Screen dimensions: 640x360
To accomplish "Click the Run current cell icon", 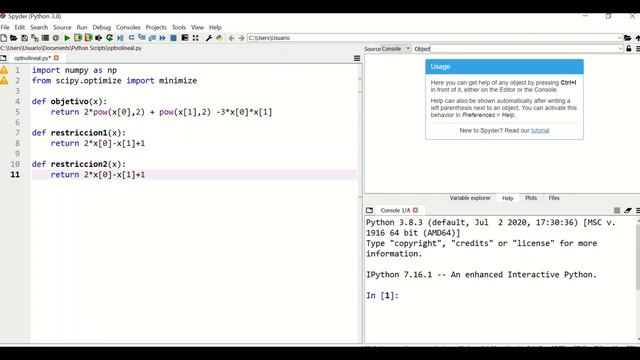I will point(78,38).
